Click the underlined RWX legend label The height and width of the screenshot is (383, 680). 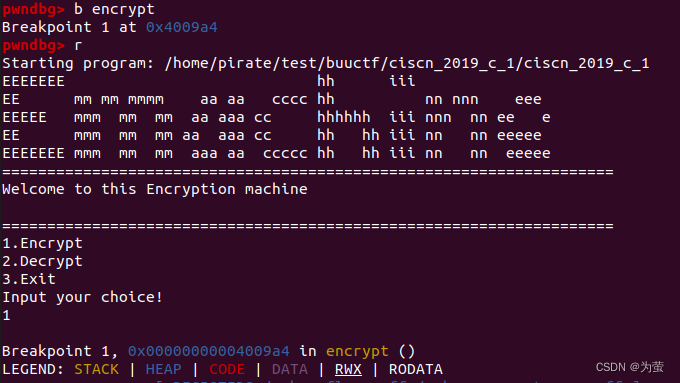coord(348,369)
